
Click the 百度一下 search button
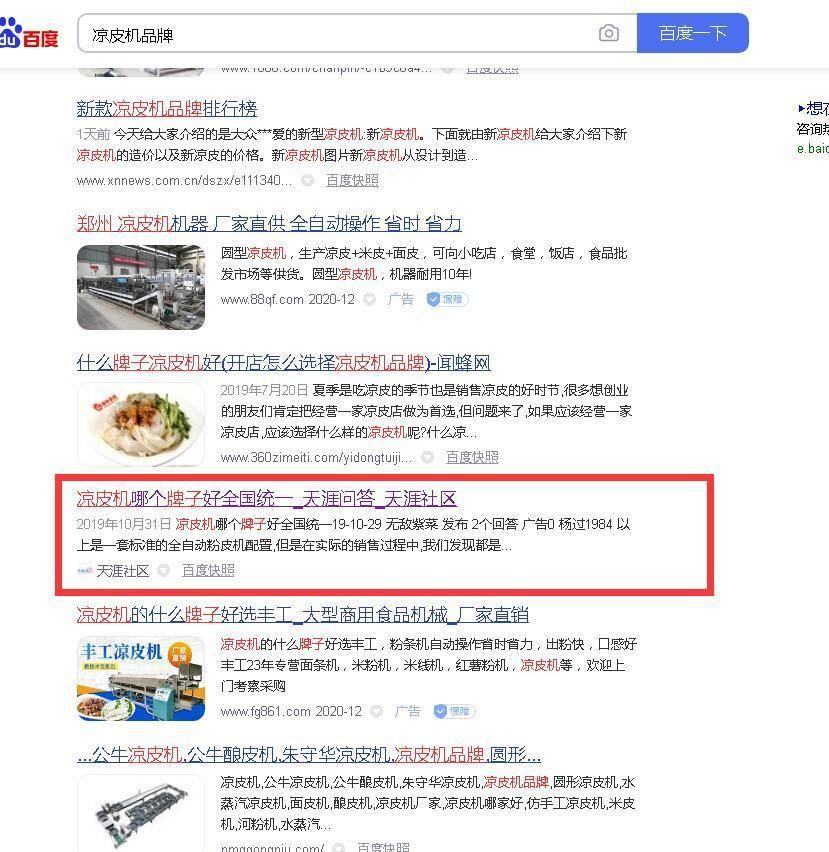coord(693,34)
